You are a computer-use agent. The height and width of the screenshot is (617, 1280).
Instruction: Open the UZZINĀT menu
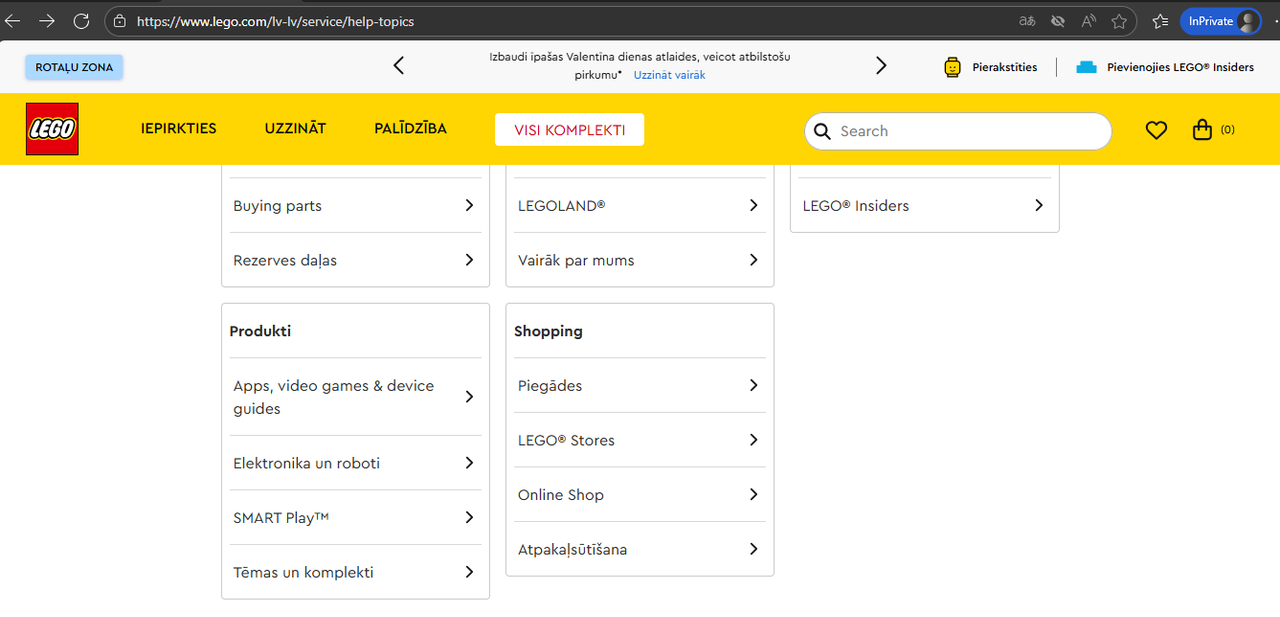[295, 128]
